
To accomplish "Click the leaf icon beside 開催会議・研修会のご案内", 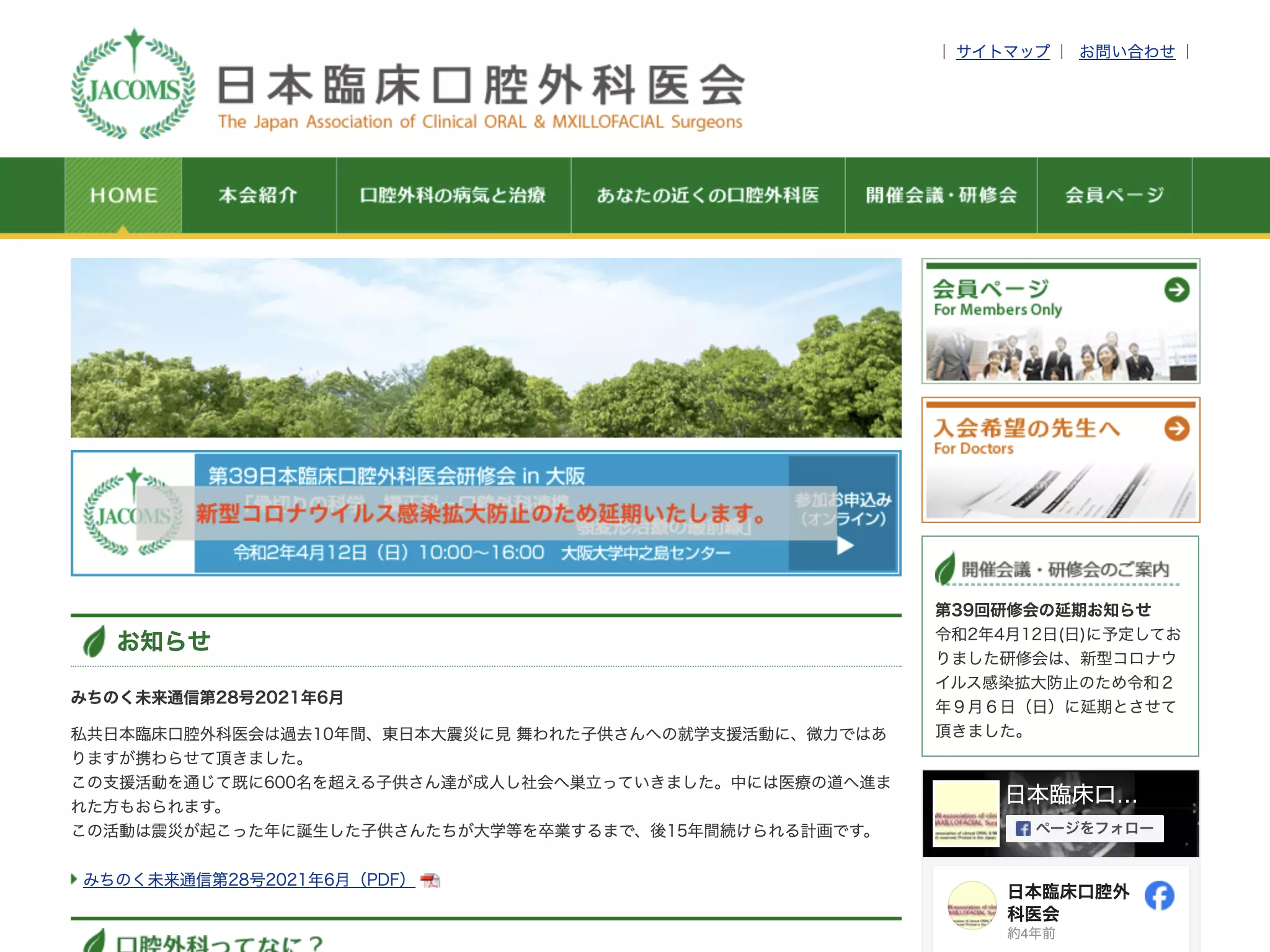I will pos(946,568).
